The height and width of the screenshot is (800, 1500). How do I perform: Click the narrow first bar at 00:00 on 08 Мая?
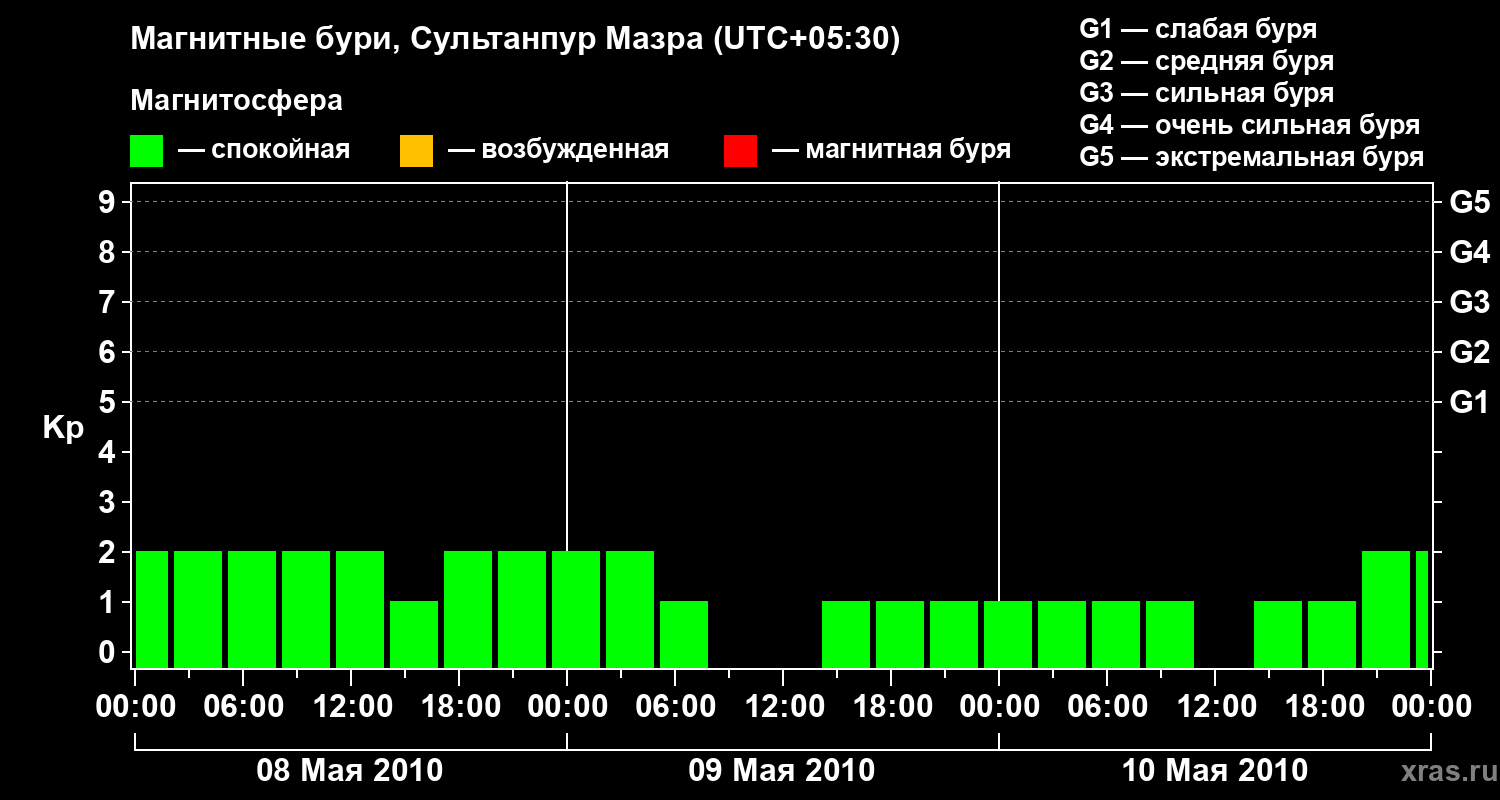(x=152, y=609)
